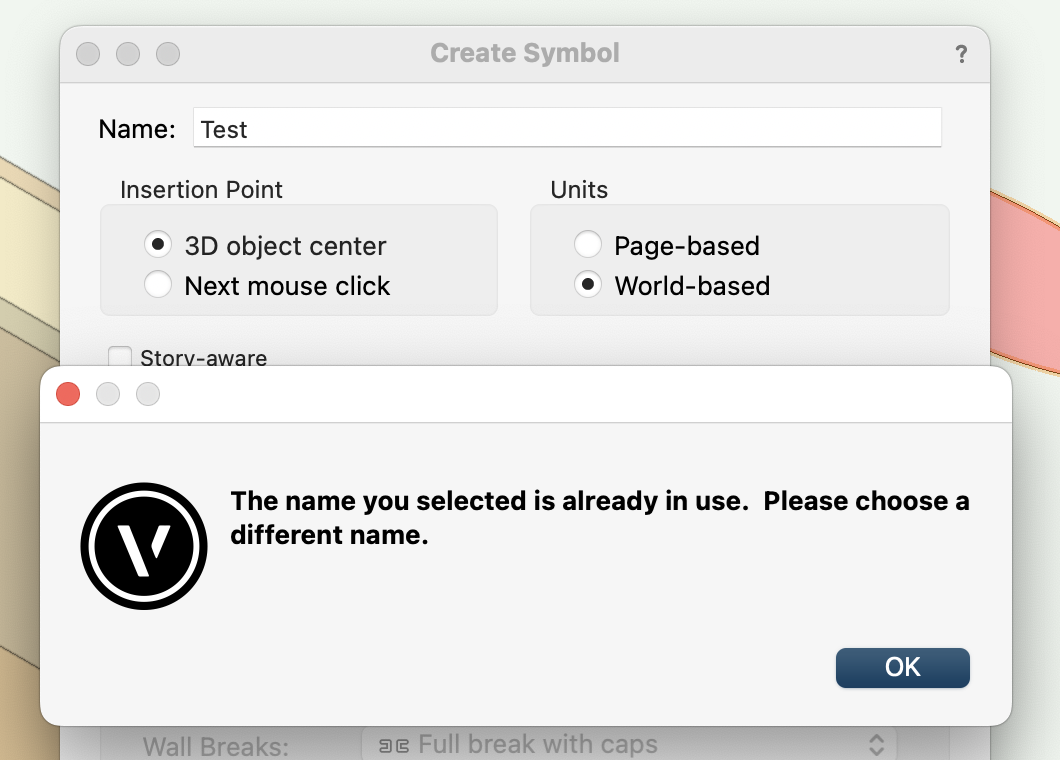Click the alert warning message text

tap(598, 517)
